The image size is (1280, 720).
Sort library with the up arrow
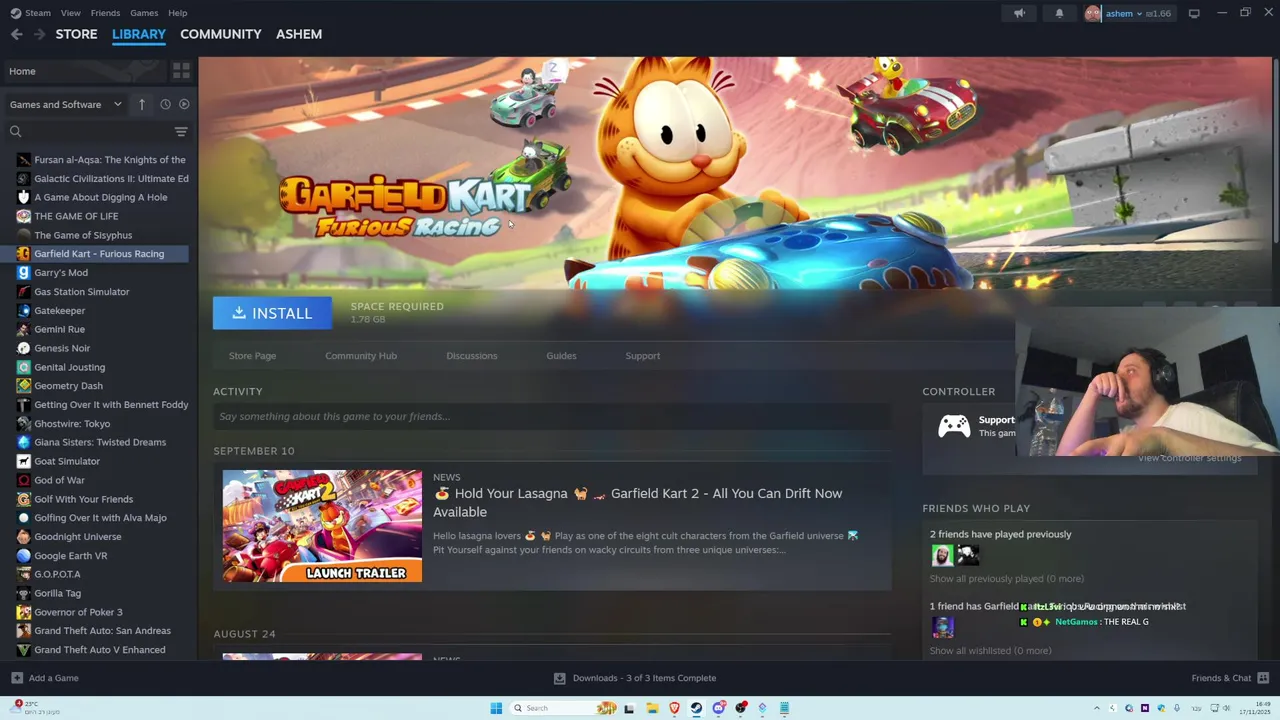[141, 104]
